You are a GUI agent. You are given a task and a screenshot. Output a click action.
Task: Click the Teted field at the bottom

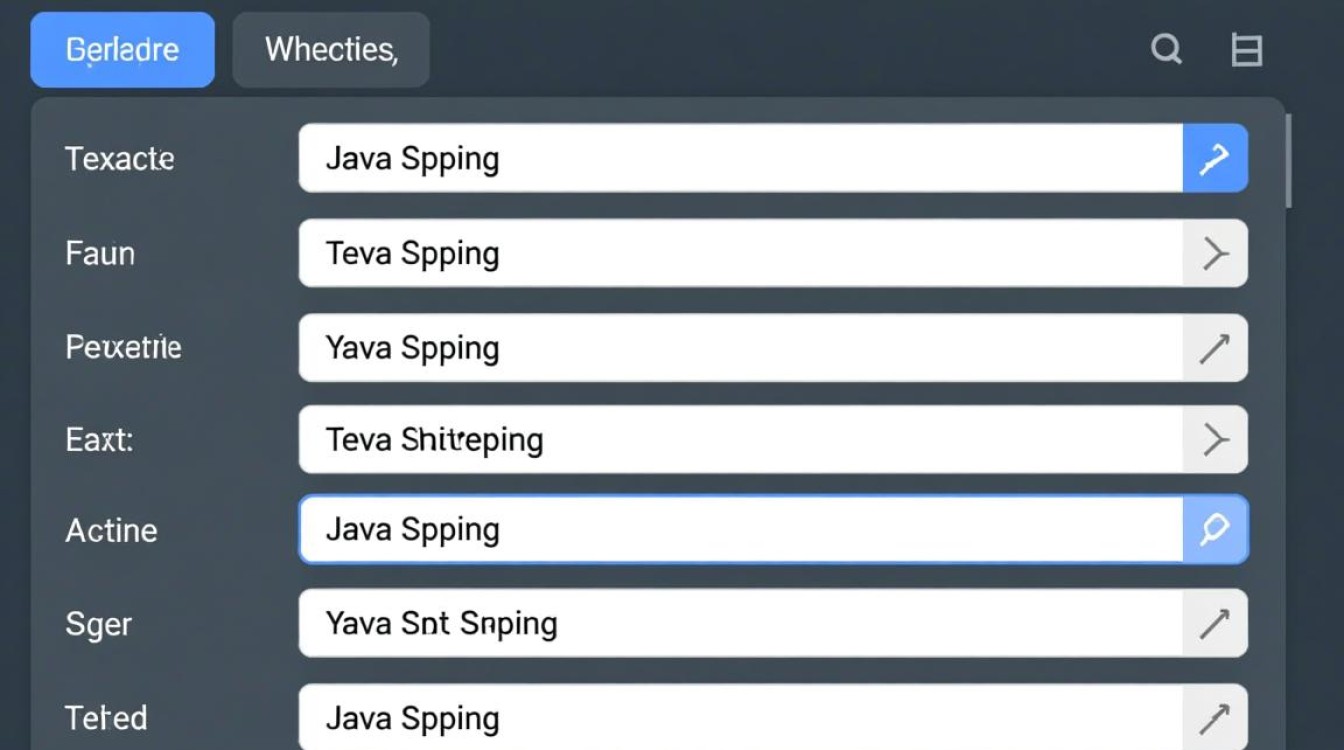(x=740, y=717)
